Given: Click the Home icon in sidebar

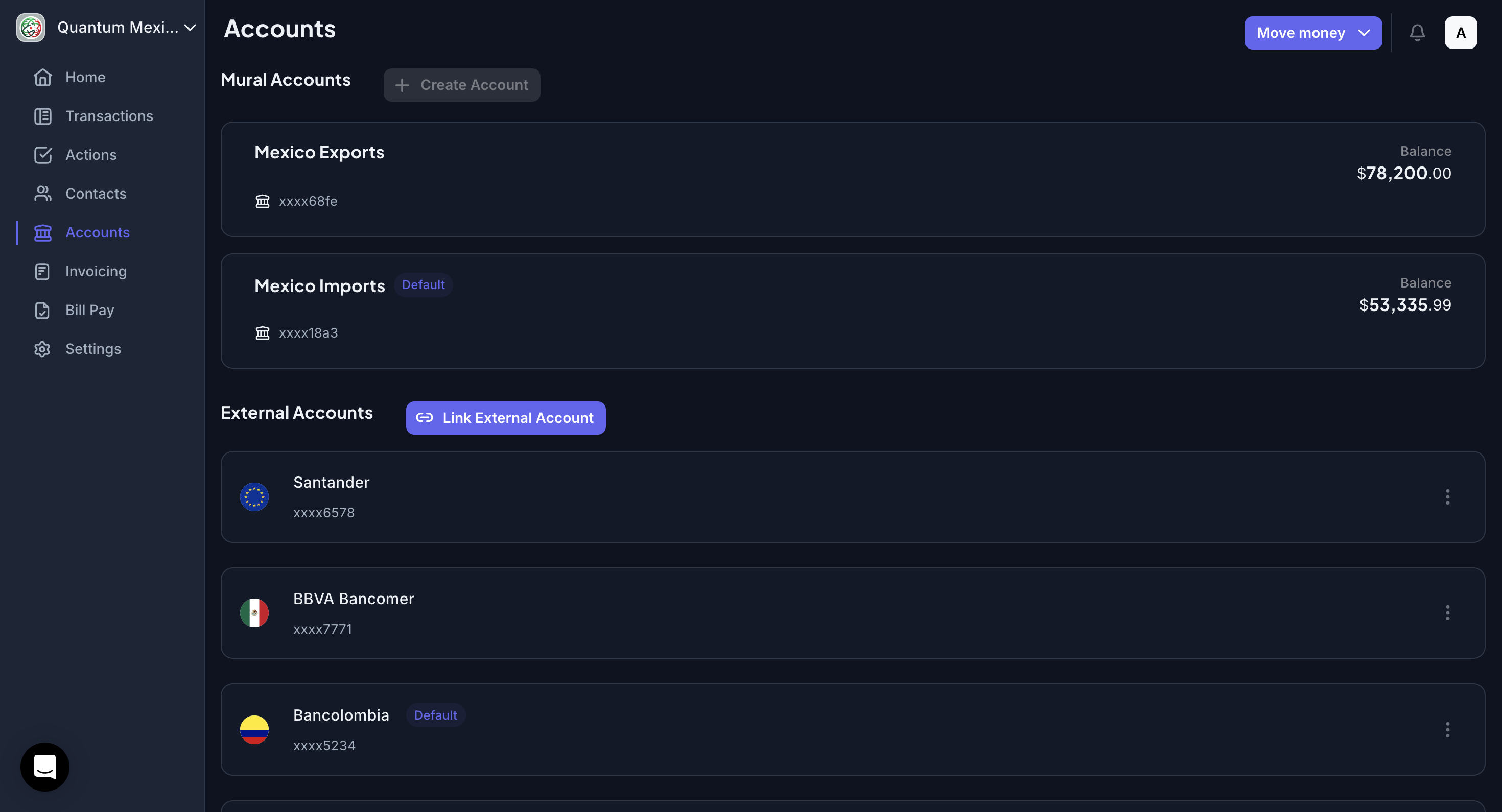Looking at the screenshot, I should [x=42, y=77].
